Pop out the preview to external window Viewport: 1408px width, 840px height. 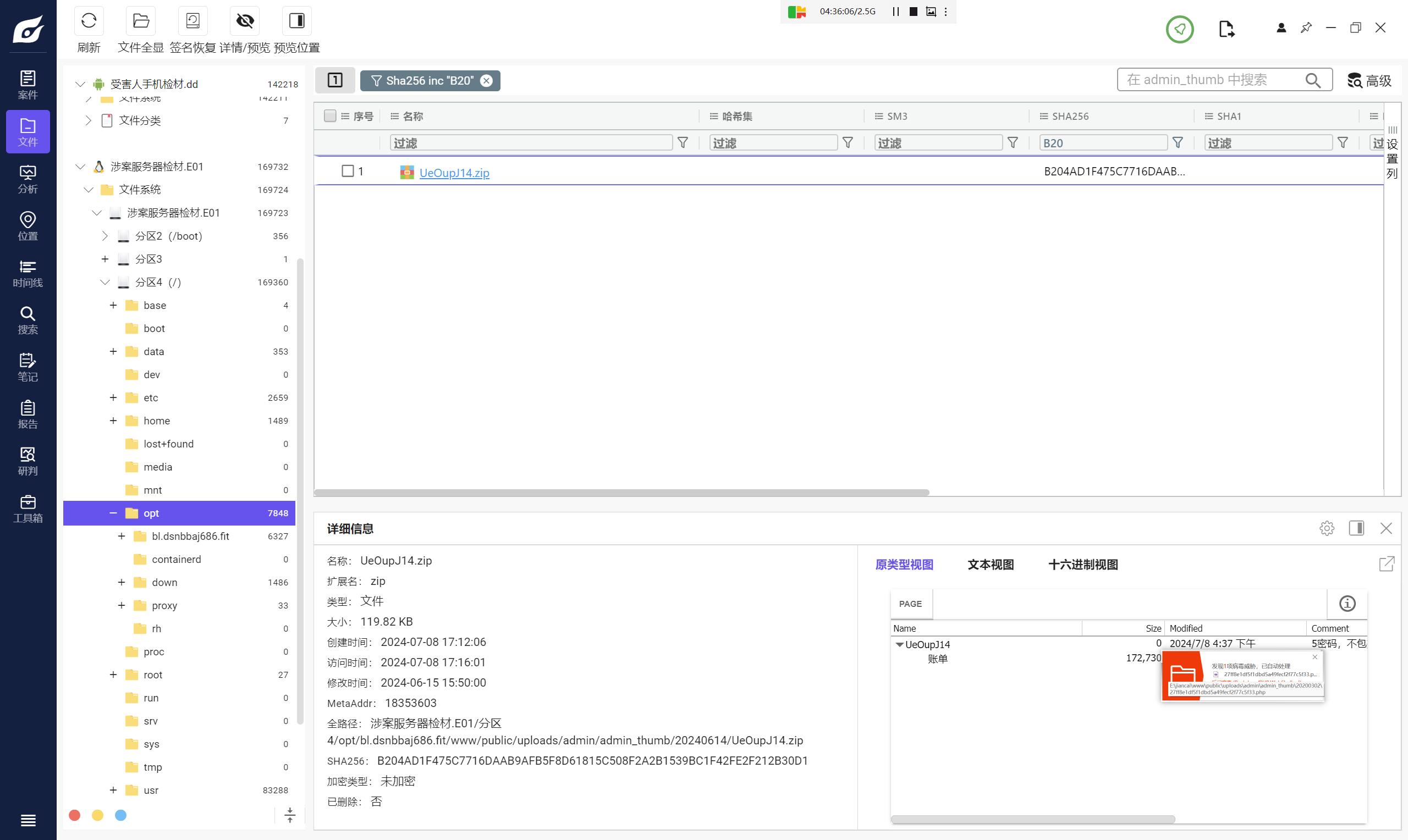point(1387,564)
